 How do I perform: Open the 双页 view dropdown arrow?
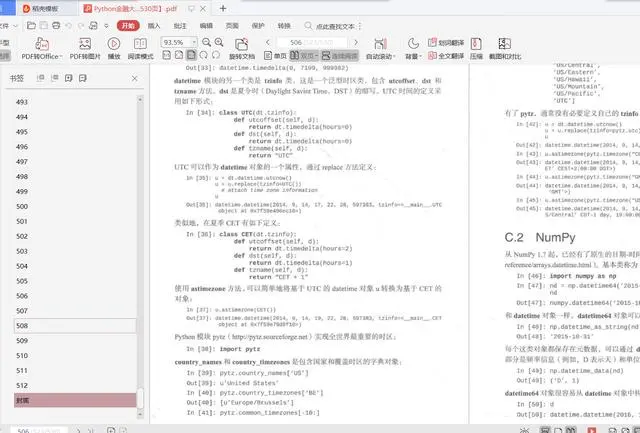coord(317,56)
